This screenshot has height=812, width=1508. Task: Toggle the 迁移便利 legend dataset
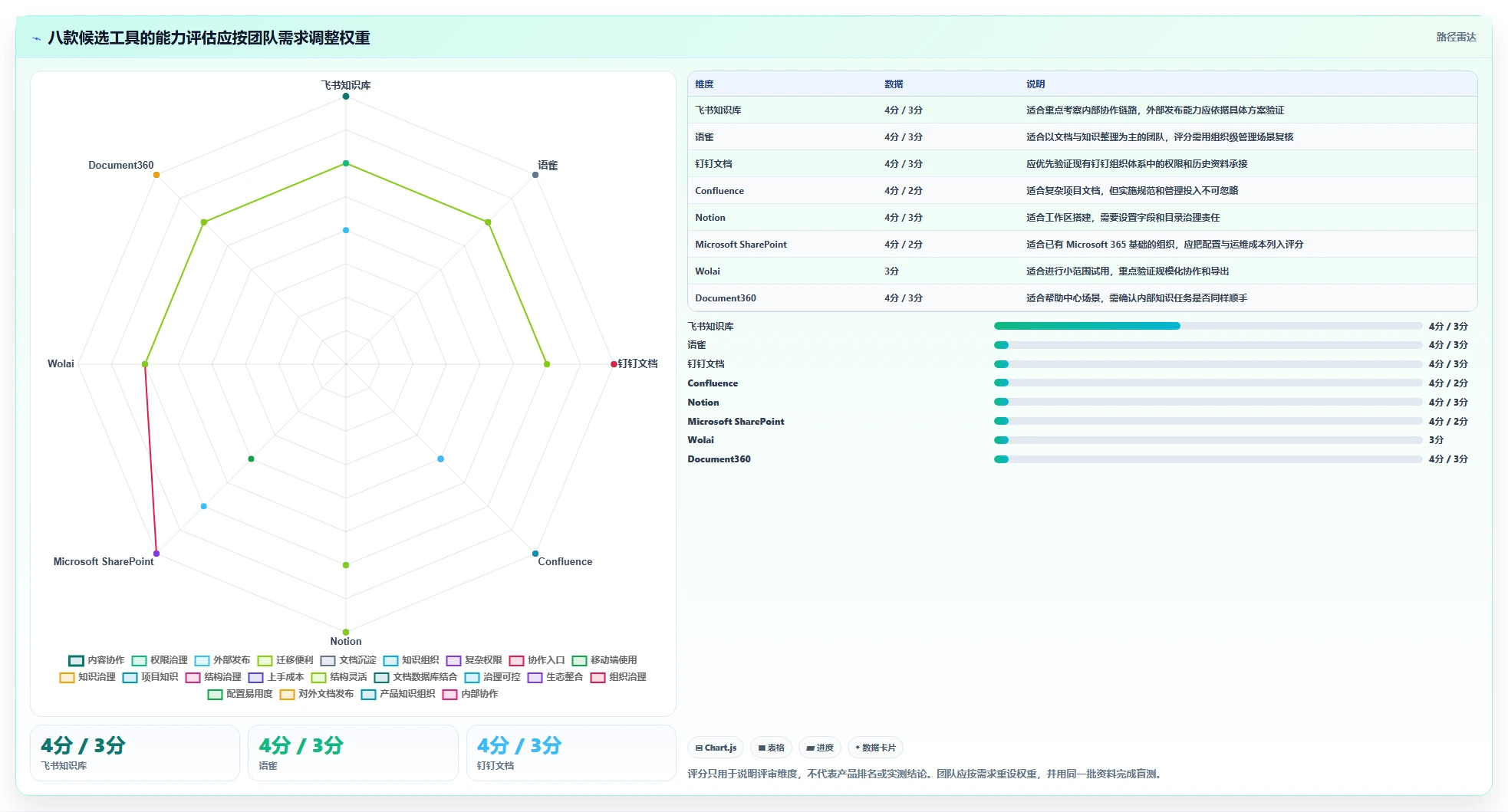[x=285, y=660]
